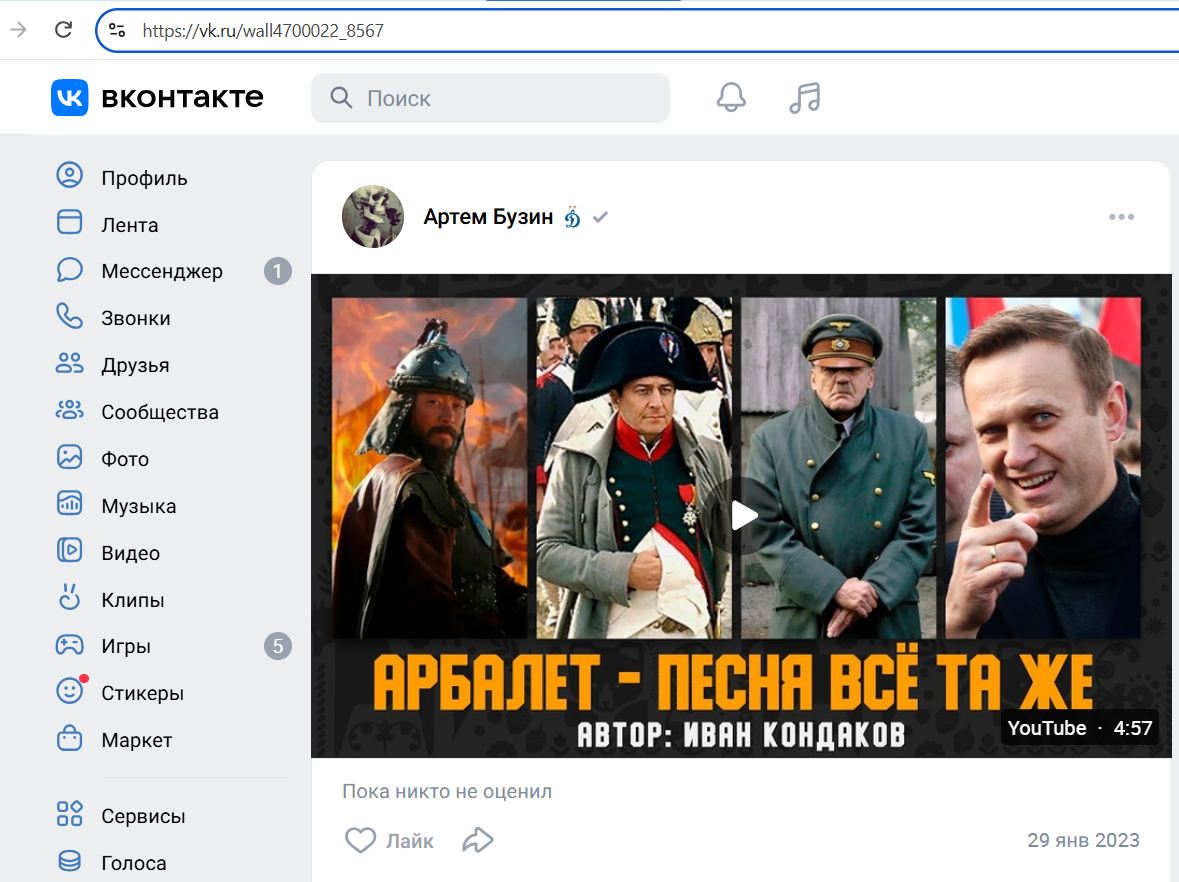Open site info icon in address bar
The width and height of the screenshot is (1179, 882).
point(117,30)
